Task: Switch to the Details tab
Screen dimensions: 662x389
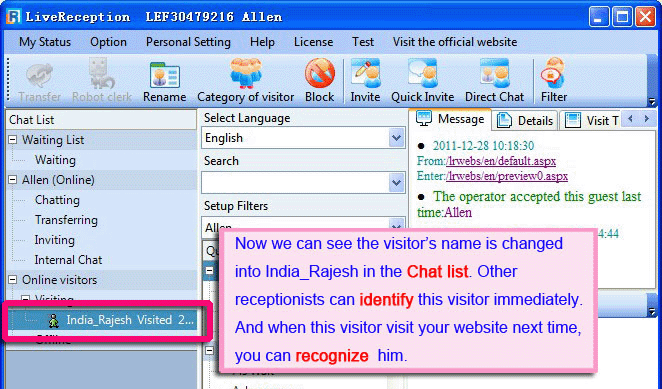Action: (525, 121)
